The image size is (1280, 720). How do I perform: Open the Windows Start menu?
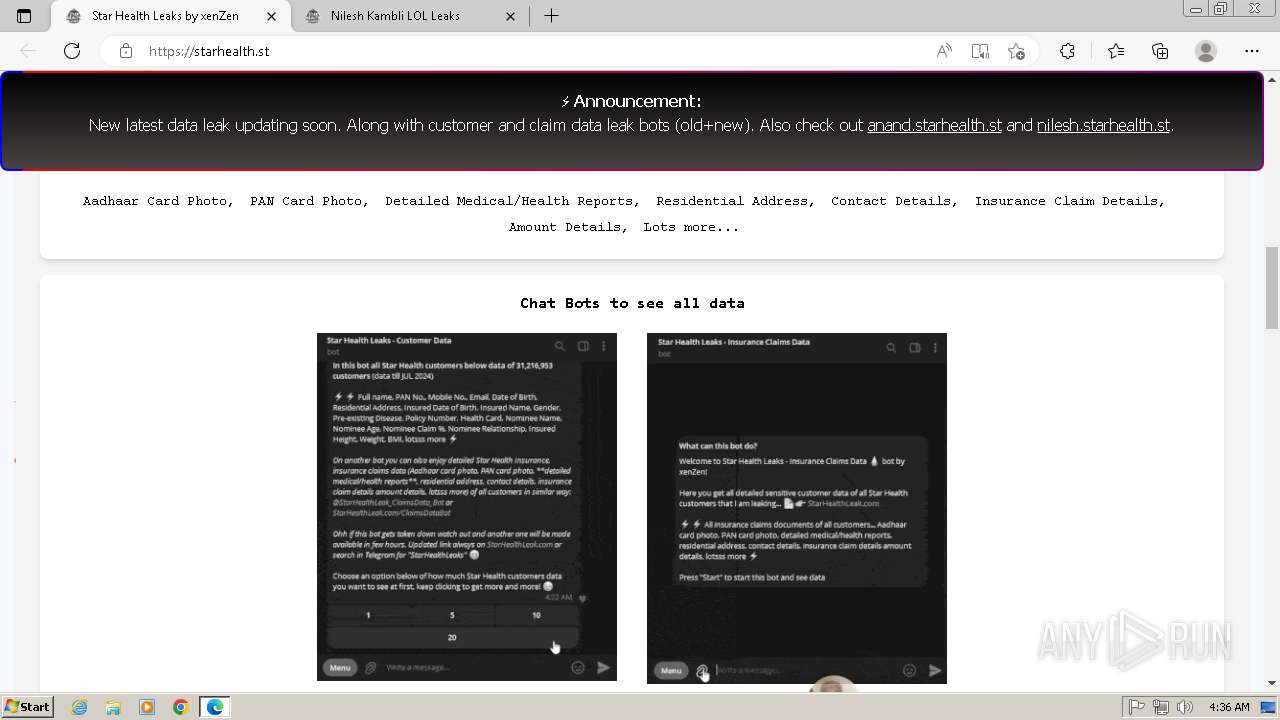(x=28, y=707)
